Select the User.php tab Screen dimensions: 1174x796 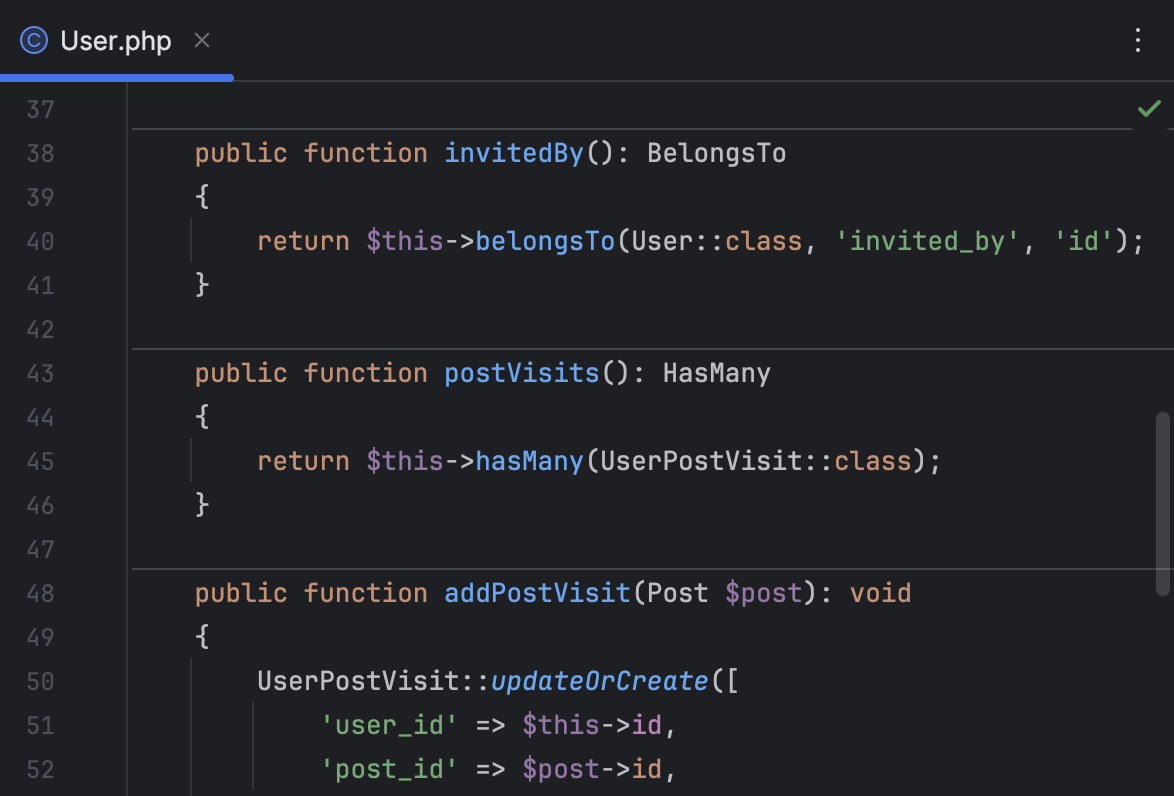click(x=115, y=41)
